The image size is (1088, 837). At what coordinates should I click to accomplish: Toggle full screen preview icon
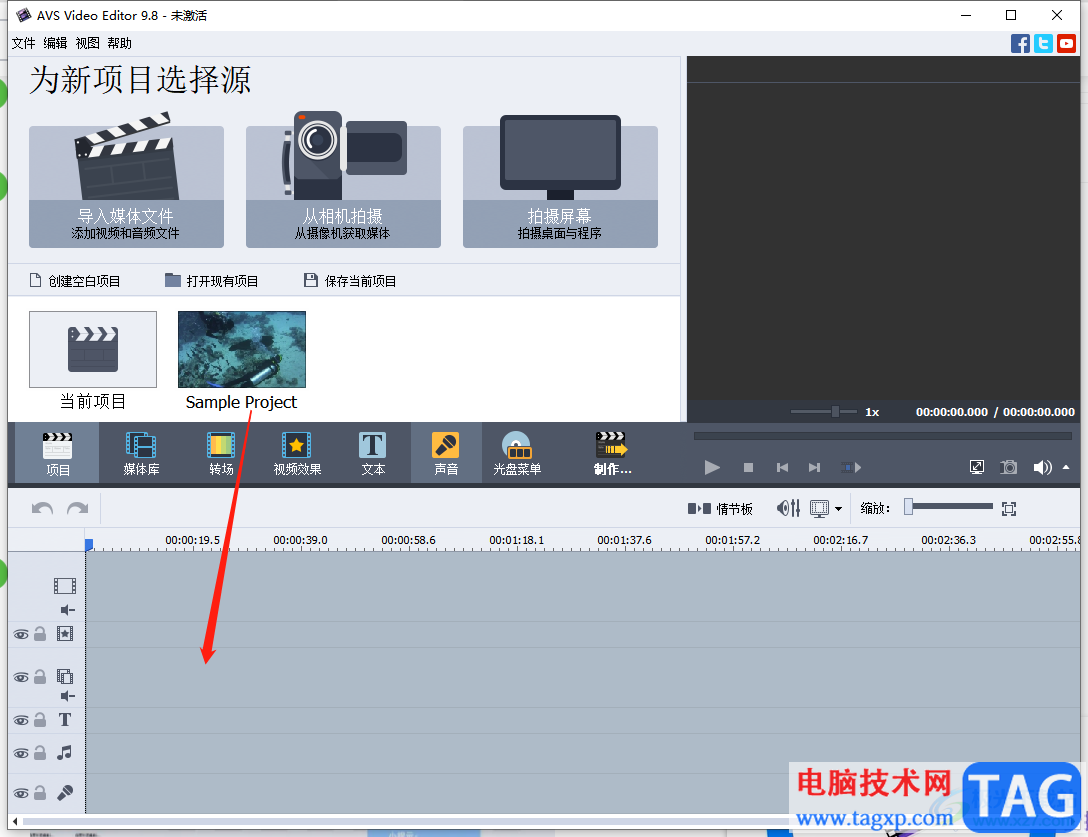[x=976, y=467]
